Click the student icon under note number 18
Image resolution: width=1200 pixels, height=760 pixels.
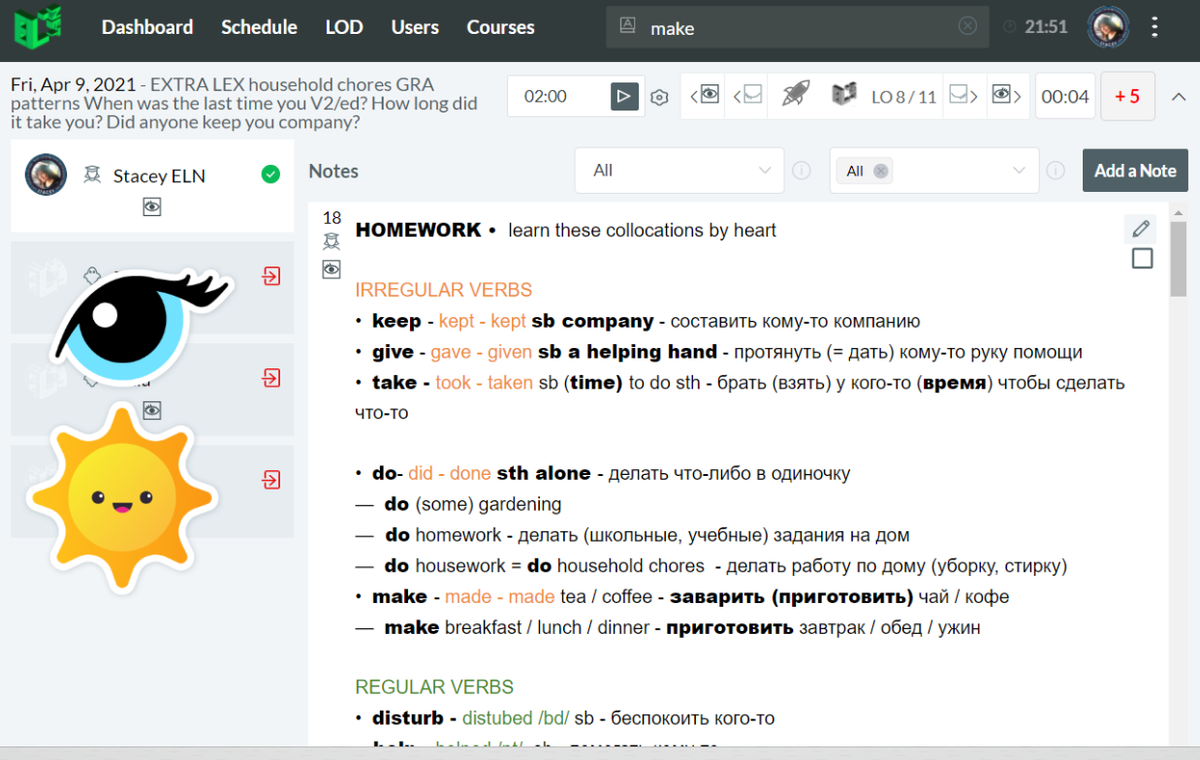[x=332, y=241]
